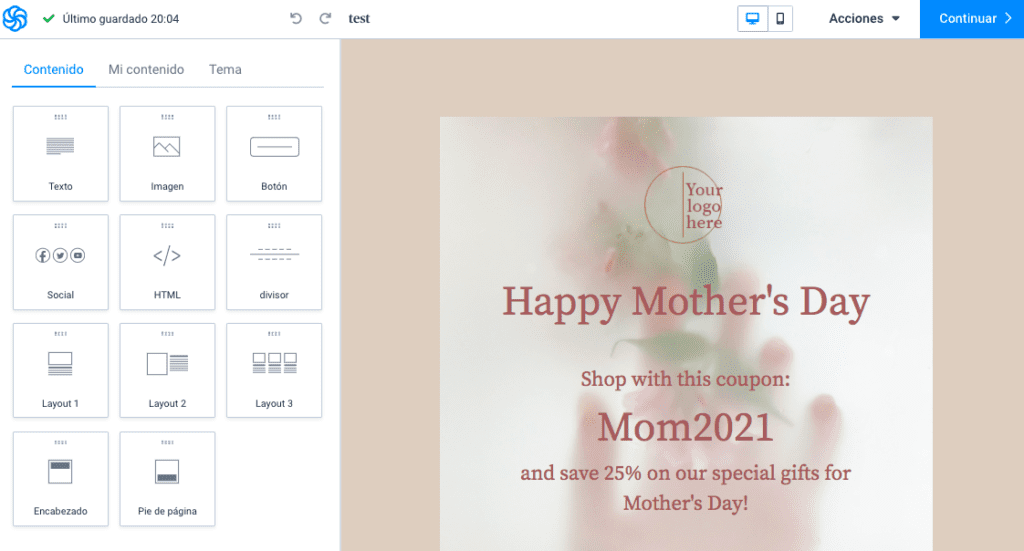Click the redo arrow icon
Image resolution: width=1024 pixels, height=551 pixels.
325,18
